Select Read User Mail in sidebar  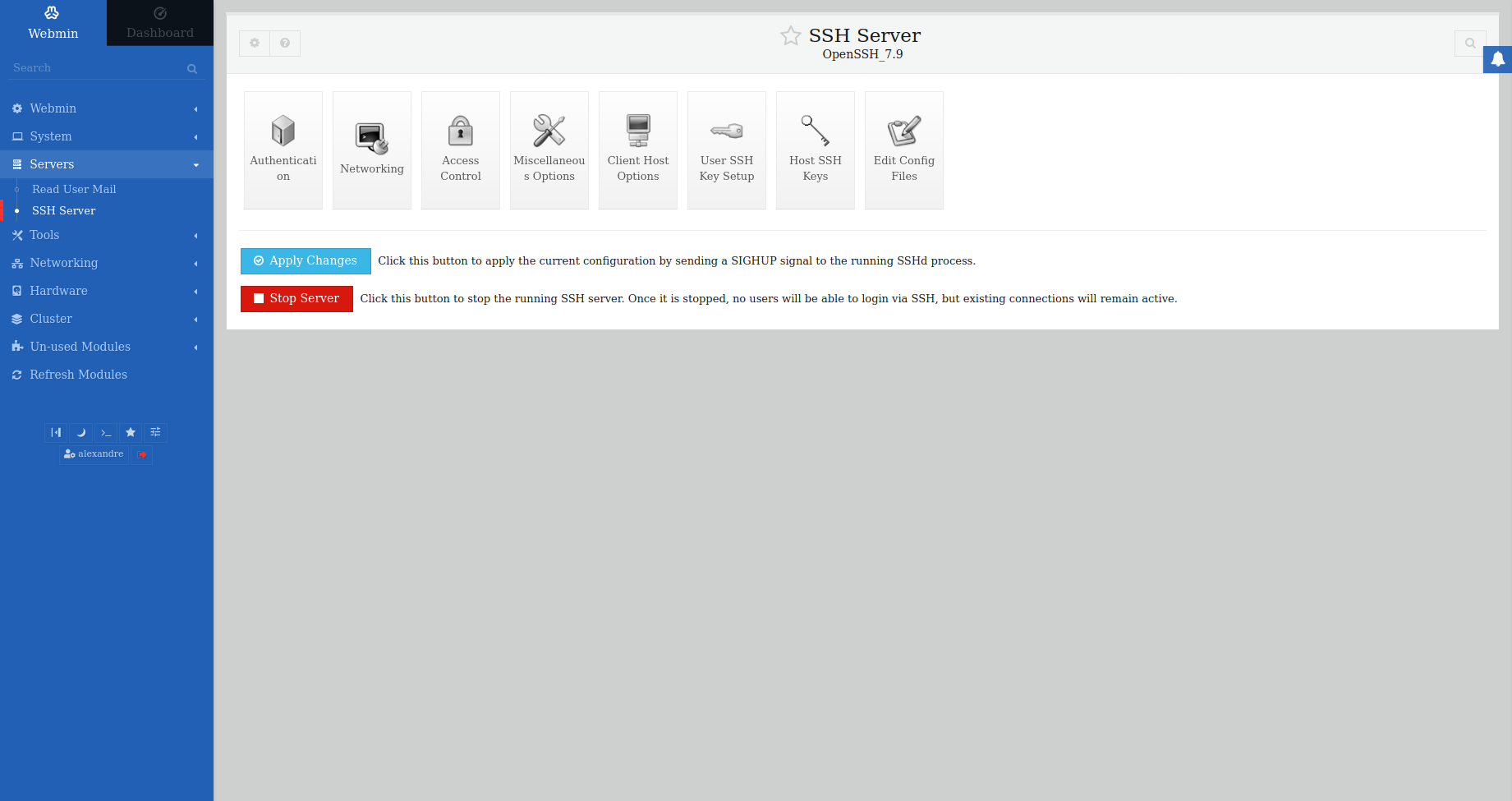[x=74, y=189]
